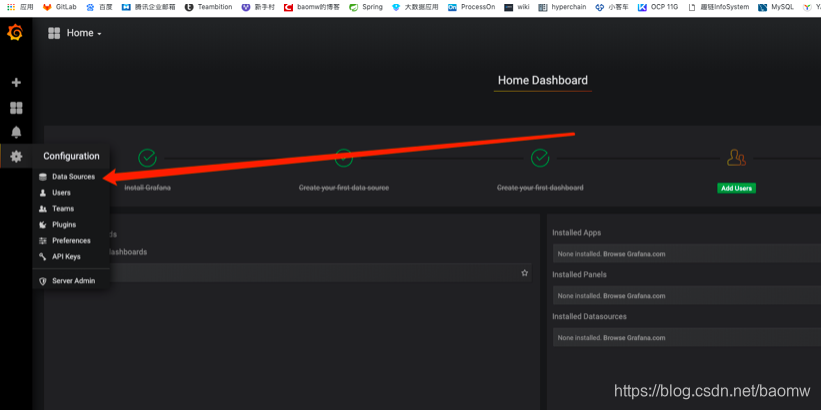Open the 趣链InfoSystem bookmark
This screenshot has height=410, width=821.
(x=718, y=7)
